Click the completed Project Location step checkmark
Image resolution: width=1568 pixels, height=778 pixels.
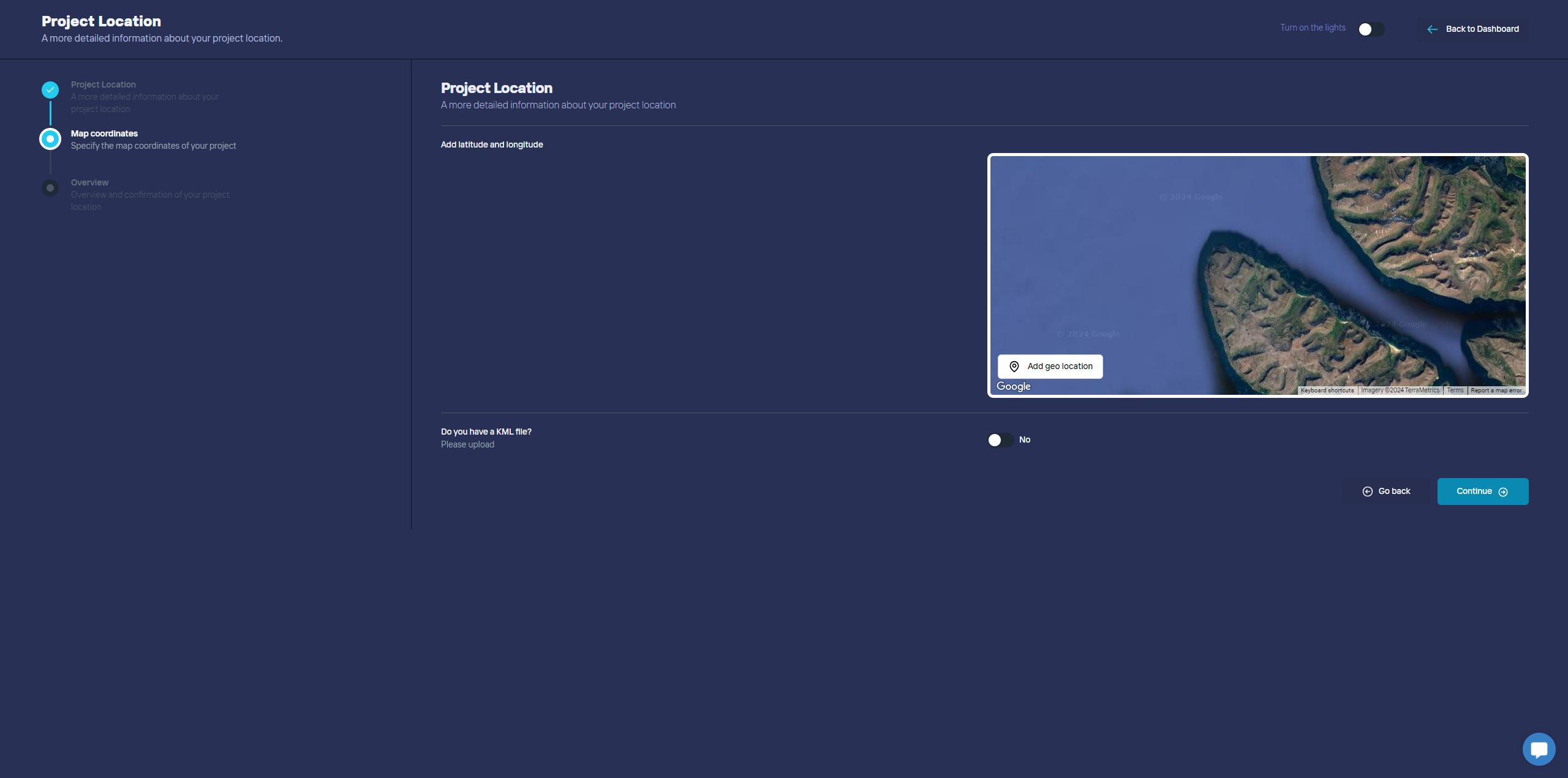50,90
